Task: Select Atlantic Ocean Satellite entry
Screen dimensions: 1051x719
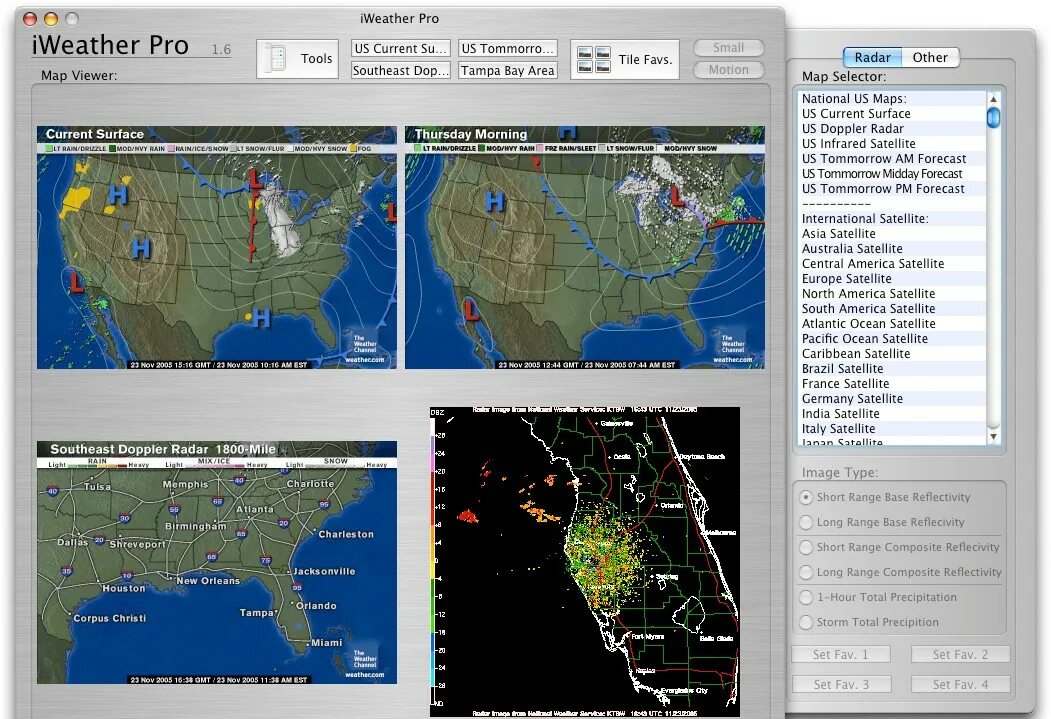Action: pyautogui.click(x=891, y=324)
